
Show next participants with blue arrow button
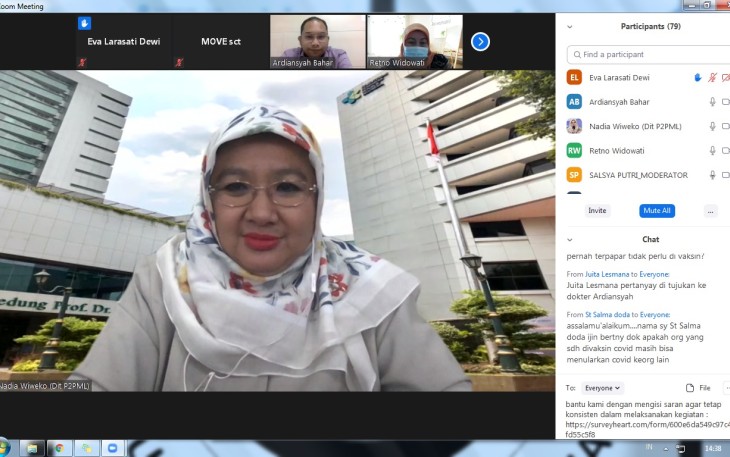(x=480, y=42)
